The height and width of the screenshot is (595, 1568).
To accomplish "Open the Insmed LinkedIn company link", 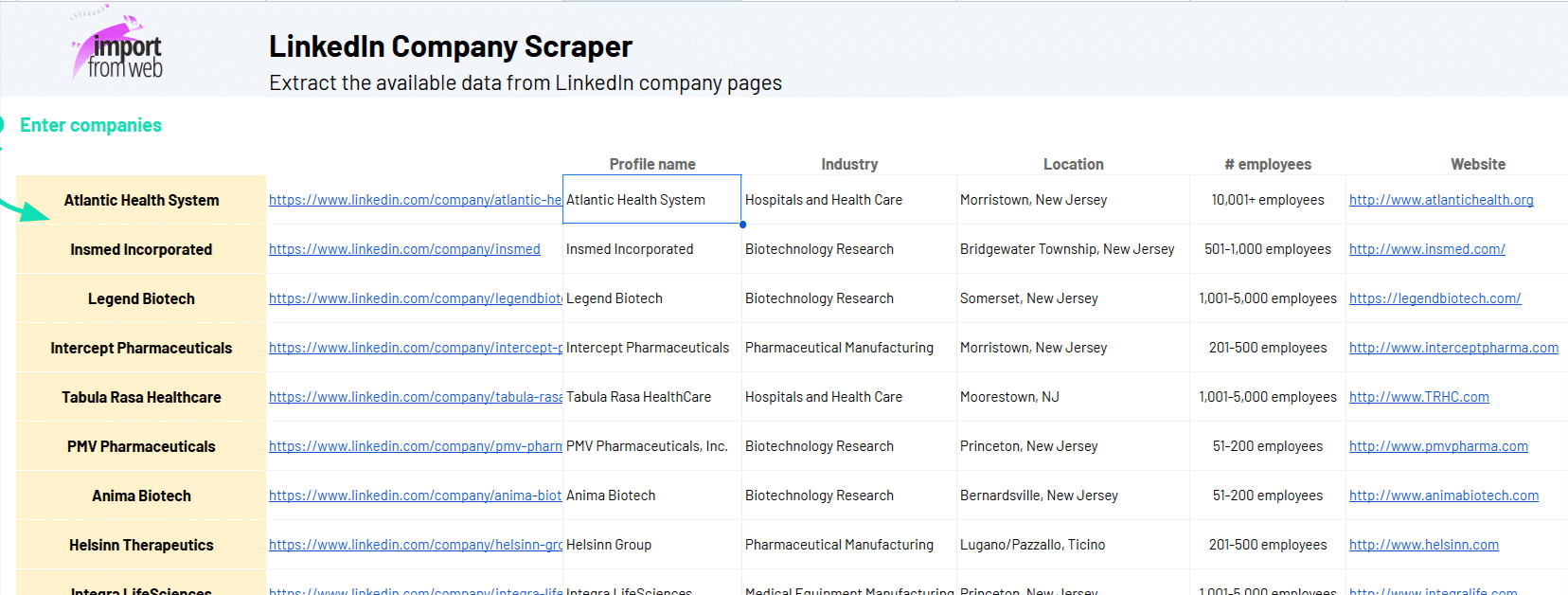I will [404, 249].
